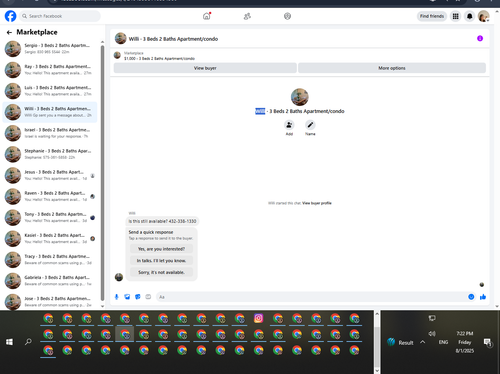This screenshot has width=500, height=374.
Task: Send quick reply "Yes, are you interested?"
Action: [161, 249]
